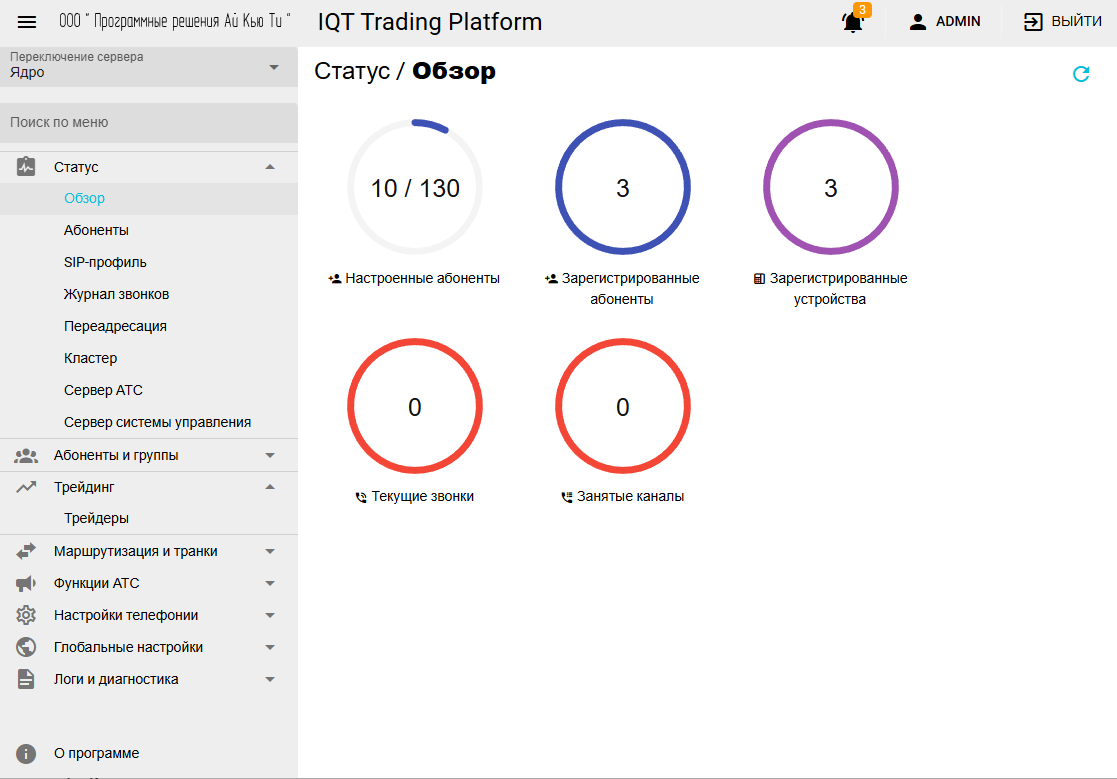Screen dimensions: 1117x779
Task: Click the Поиск по меню search field
Action: pyautogui.click(x=149, y=122)
